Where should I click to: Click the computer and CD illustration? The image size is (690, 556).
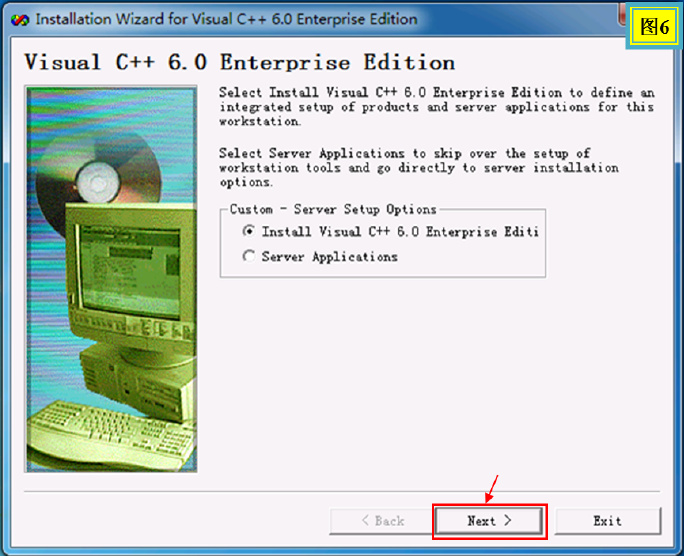click(x=111, y=279)
